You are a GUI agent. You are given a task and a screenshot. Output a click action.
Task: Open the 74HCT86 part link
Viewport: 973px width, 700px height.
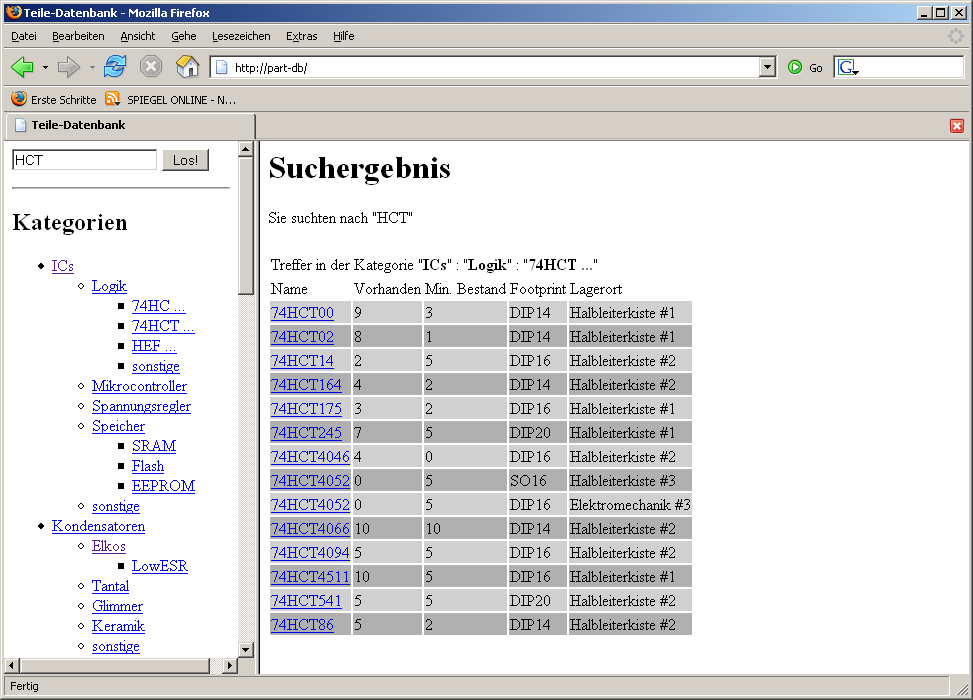[302, 625]
